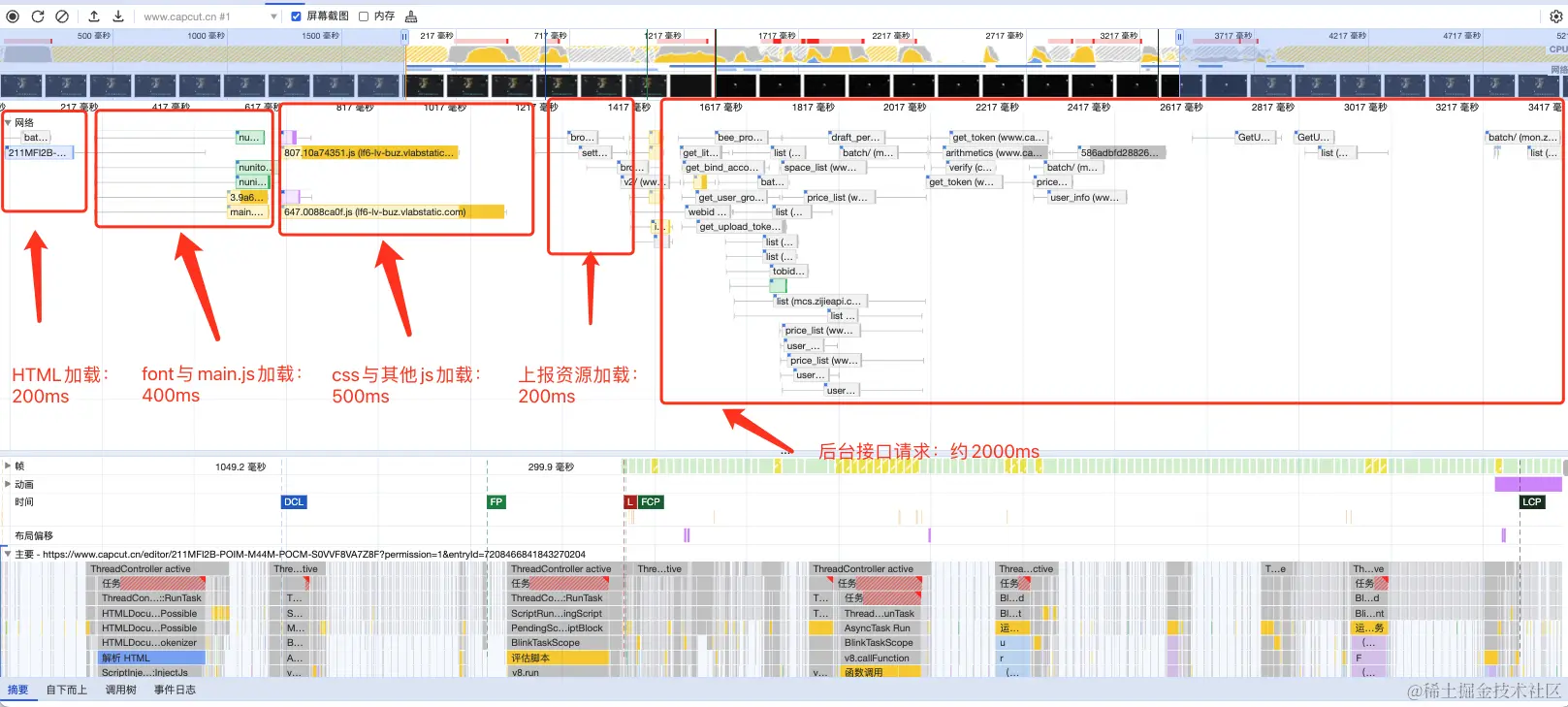Click the left overview selection handle
This screenshot has width=1568, height=707.
point(404,36)
